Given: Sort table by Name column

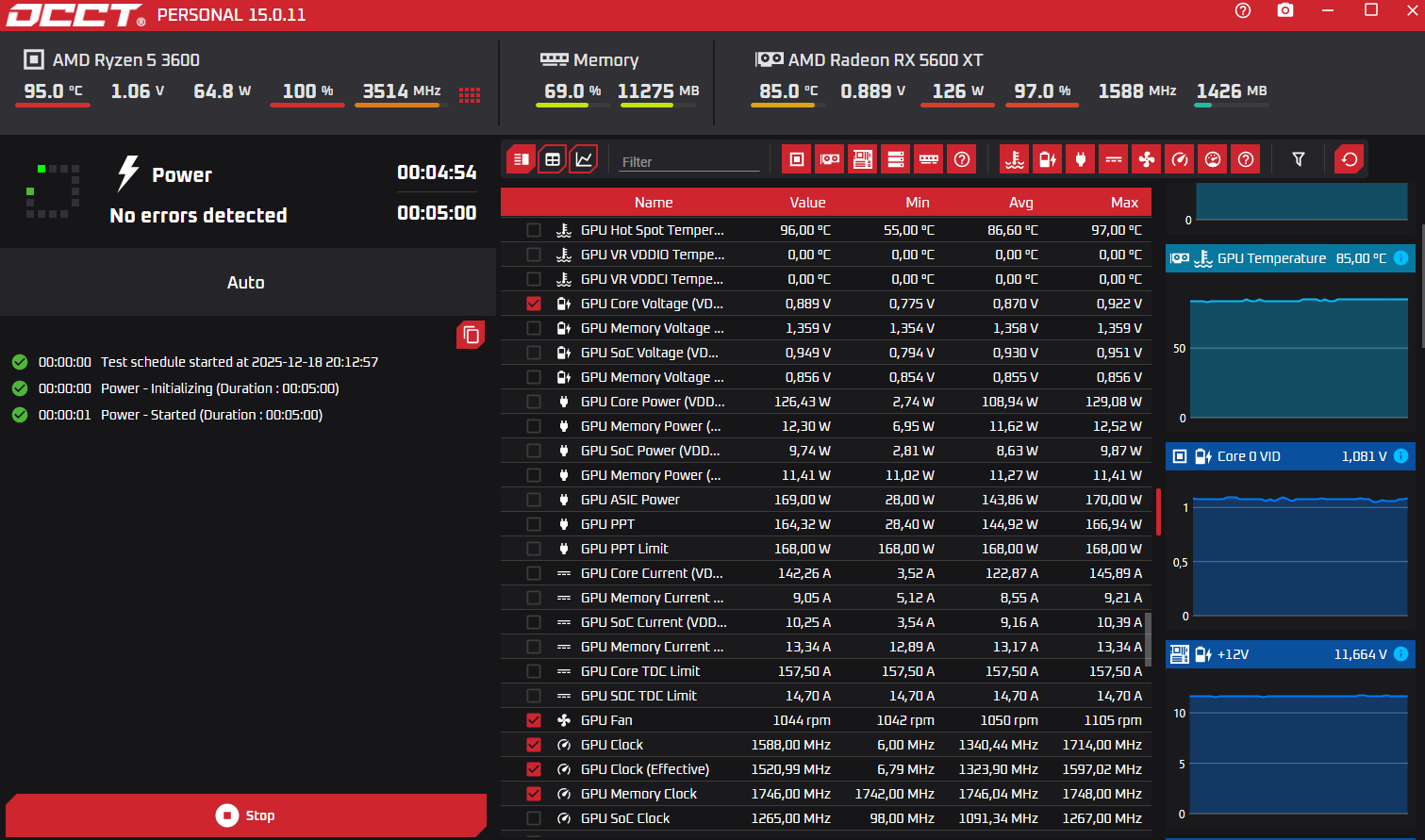Looking at the screenshot, I should point(654,203).
